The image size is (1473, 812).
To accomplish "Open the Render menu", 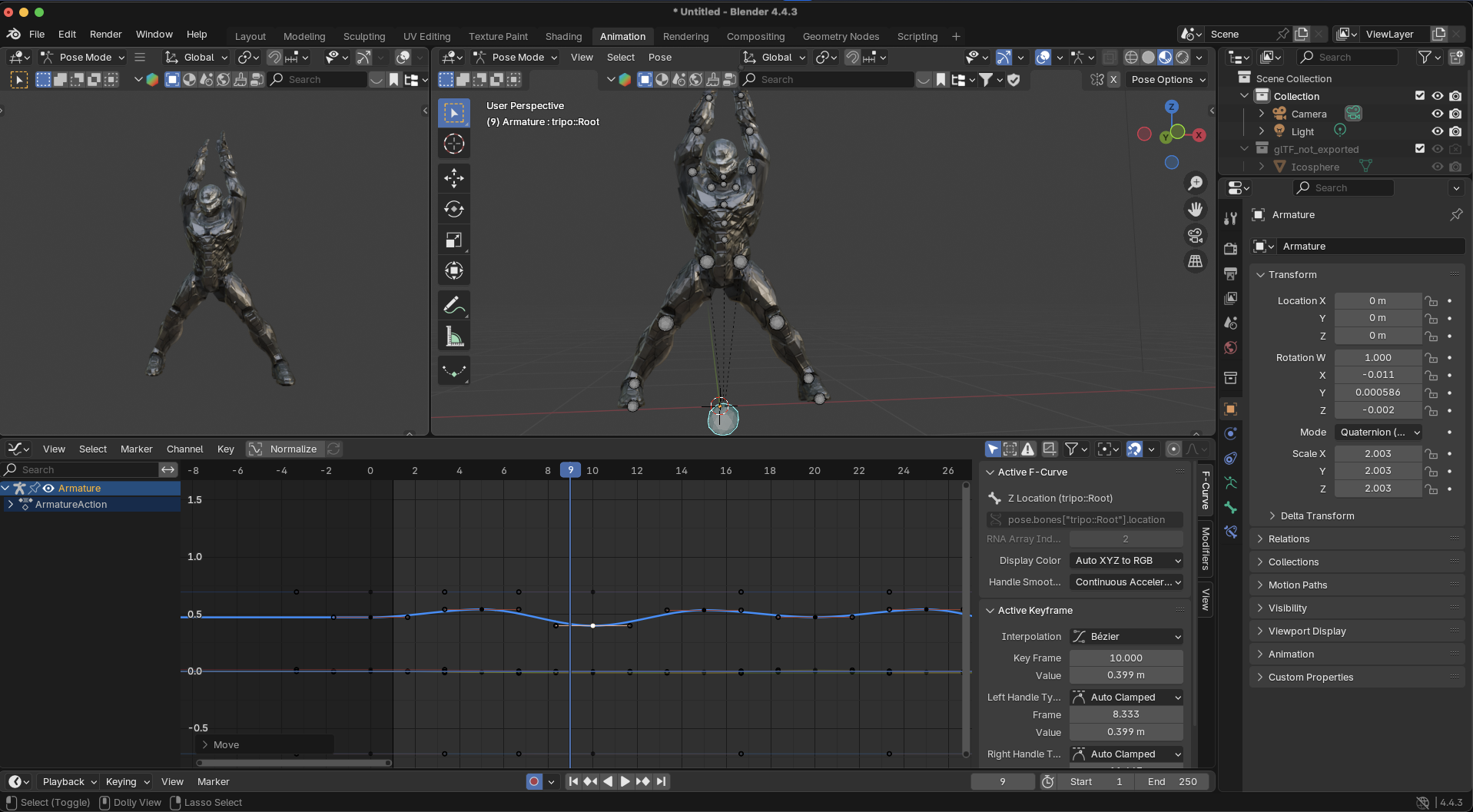I will (x=106, y=35).
